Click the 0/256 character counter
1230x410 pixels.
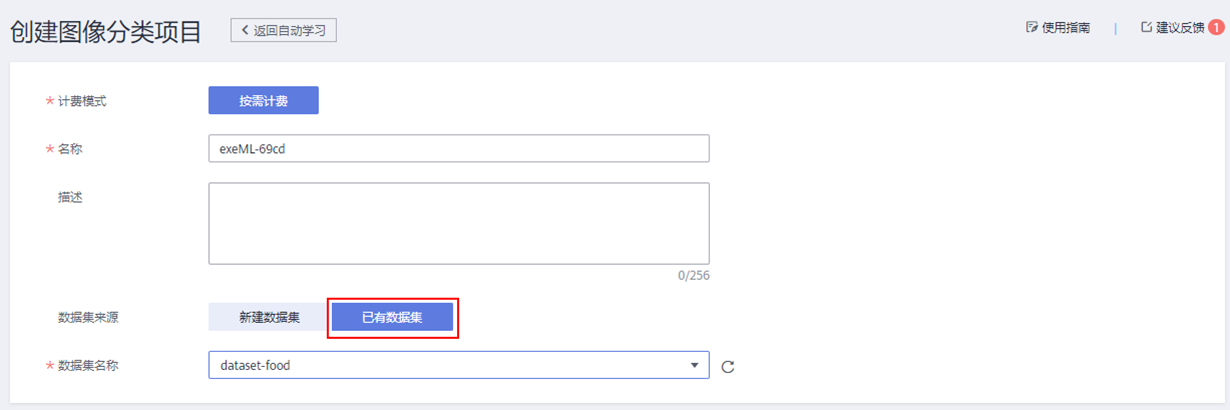coord(693,276)
